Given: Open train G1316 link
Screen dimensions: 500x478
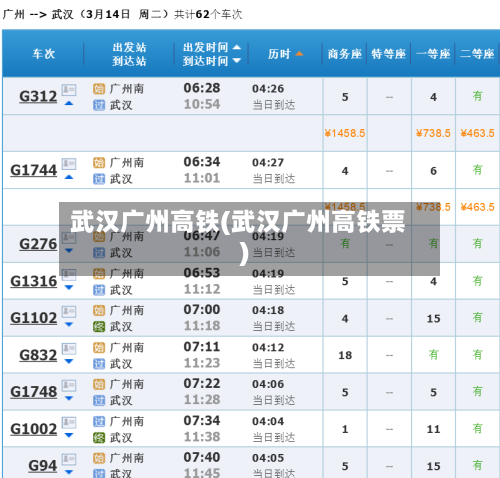Looking at the screenshot, I should [x=34, y=281].
